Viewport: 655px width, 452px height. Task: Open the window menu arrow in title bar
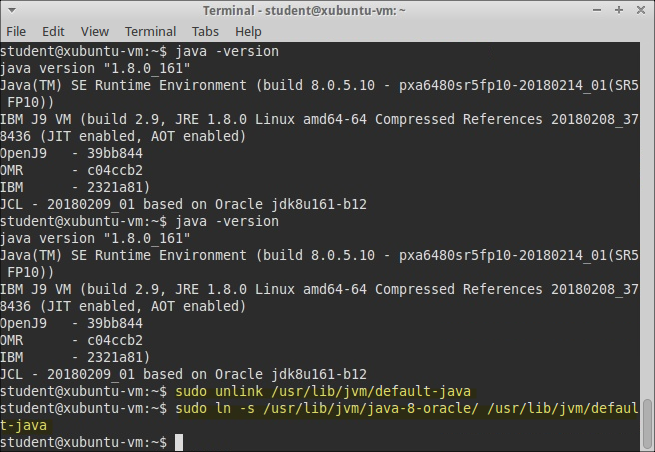click(x=12, y=10)
